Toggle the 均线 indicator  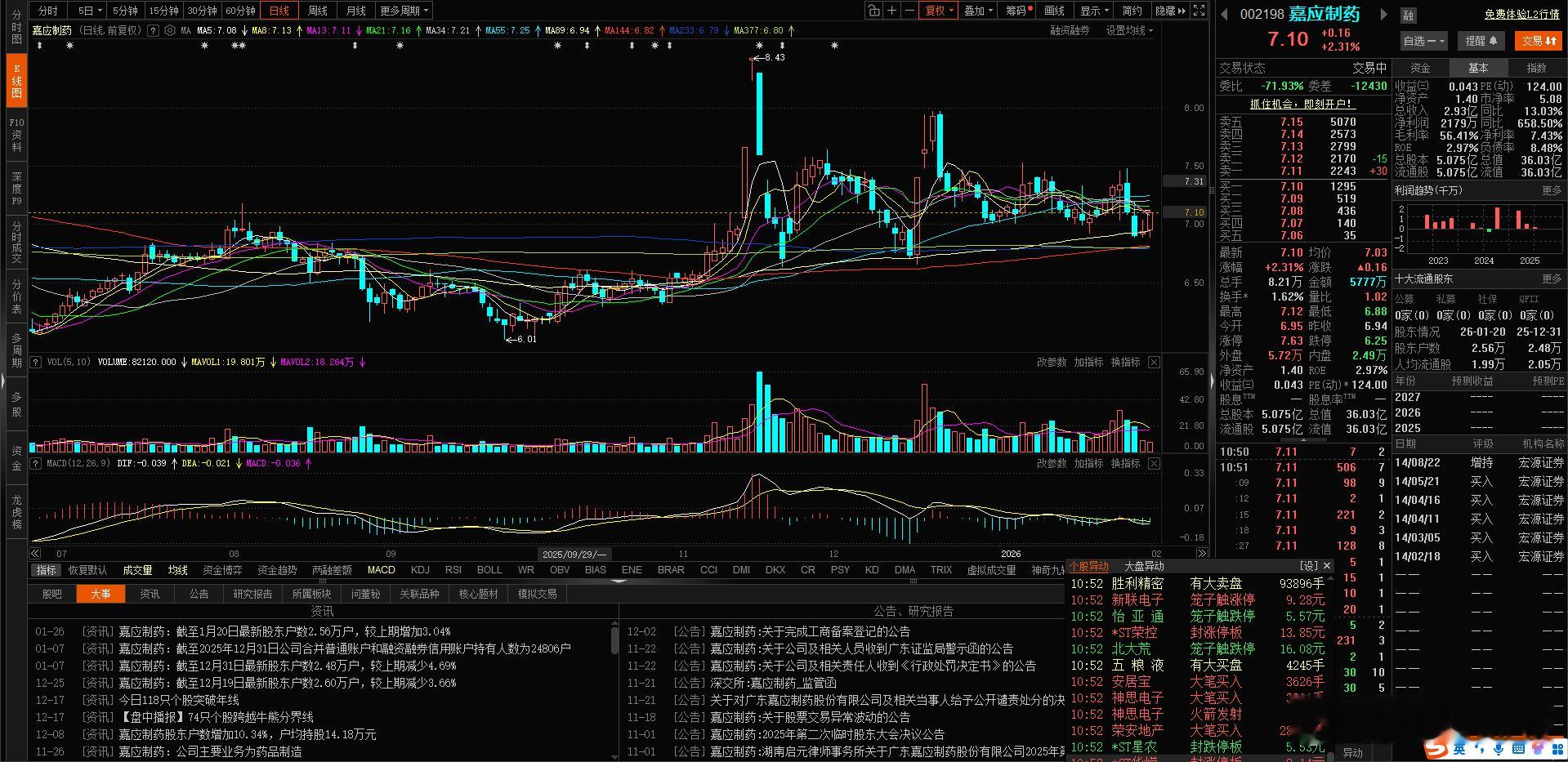click(178, 570)
